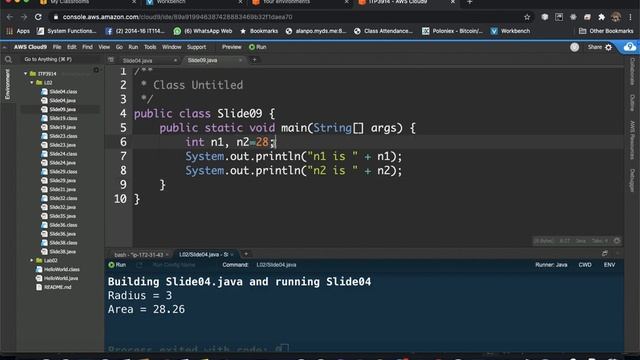Image resolution: width=640 pixels, height=360 pixels.
Task: Click the restart icon next to console Run
Action: coord(139,265)
